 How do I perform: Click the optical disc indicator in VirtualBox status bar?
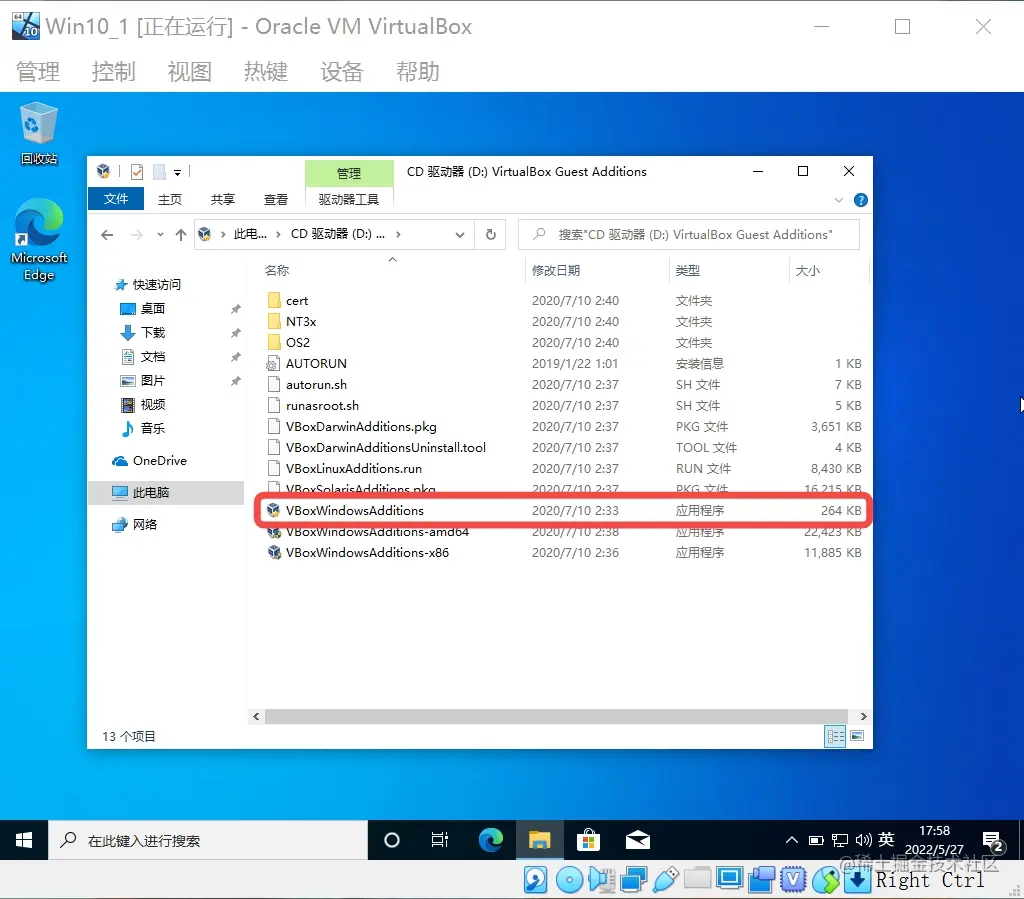click(569, 880)
